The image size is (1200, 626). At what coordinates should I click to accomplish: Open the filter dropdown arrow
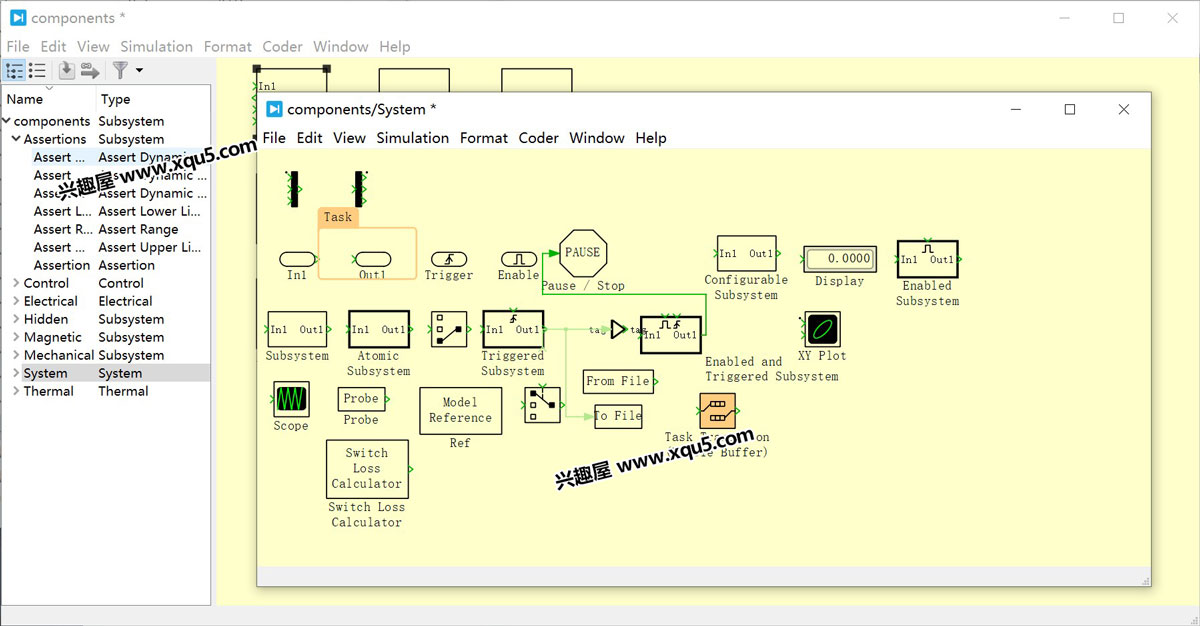click(x=139, y=70)
